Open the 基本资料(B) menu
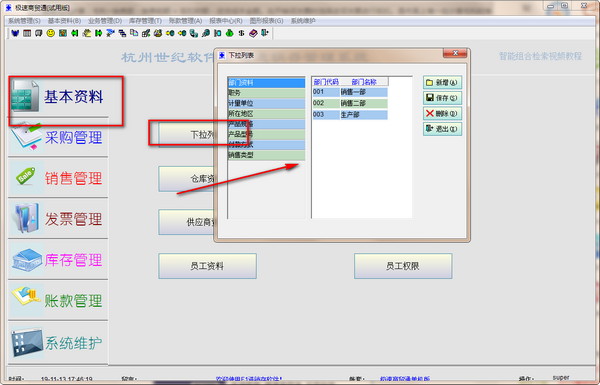Image resolution: width=600 pixels, height=385 pixels. pos(64,21)
